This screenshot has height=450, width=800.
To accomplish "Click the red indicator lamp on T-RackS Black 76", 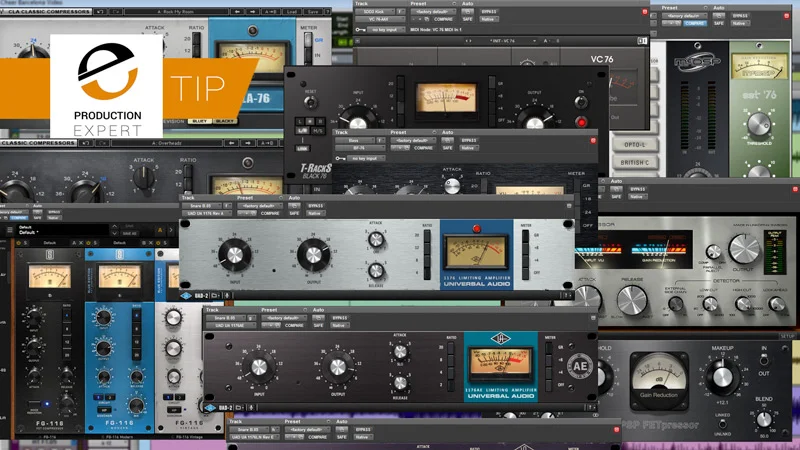I will (581, 122).
